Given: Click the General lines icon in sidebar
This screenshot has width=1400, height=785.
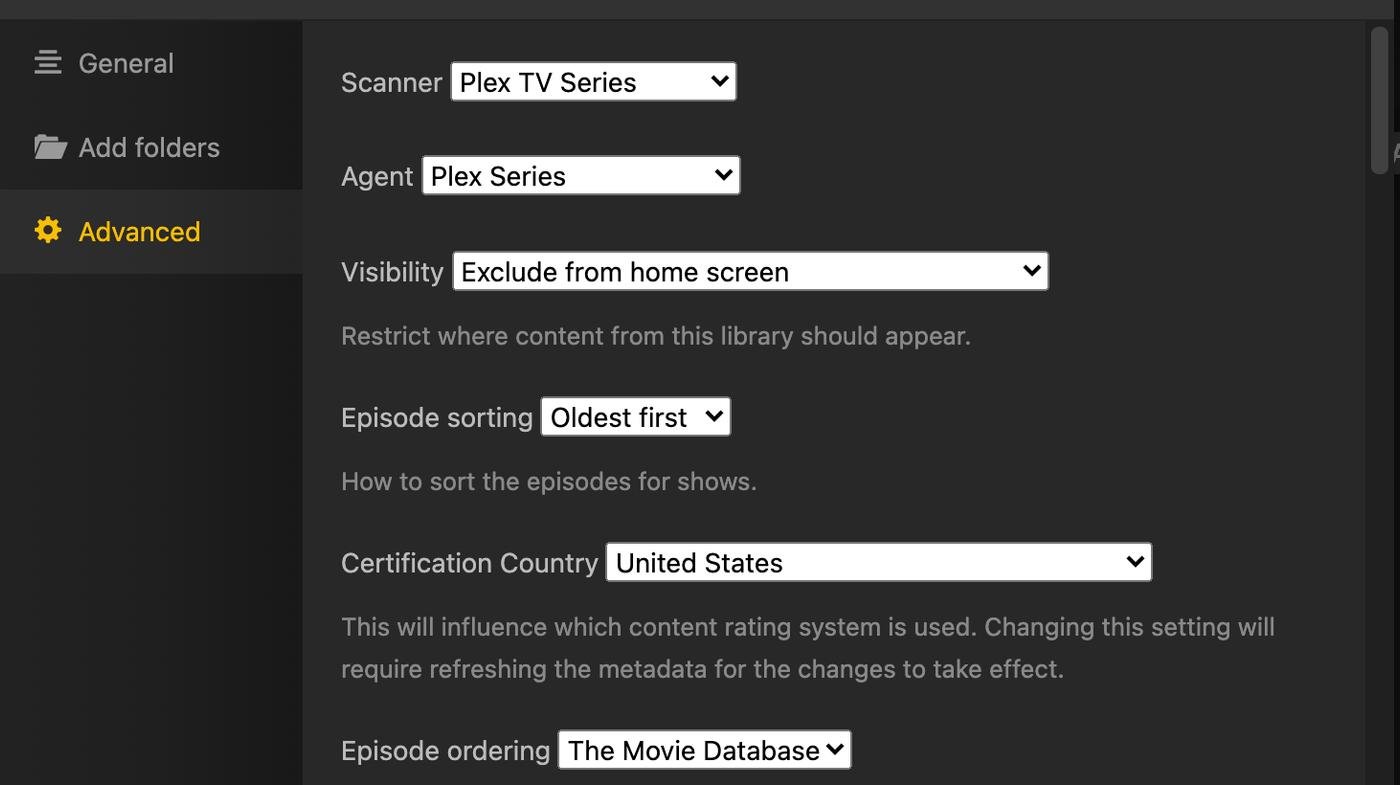Looking at the screenshot, I should [48, 63].
